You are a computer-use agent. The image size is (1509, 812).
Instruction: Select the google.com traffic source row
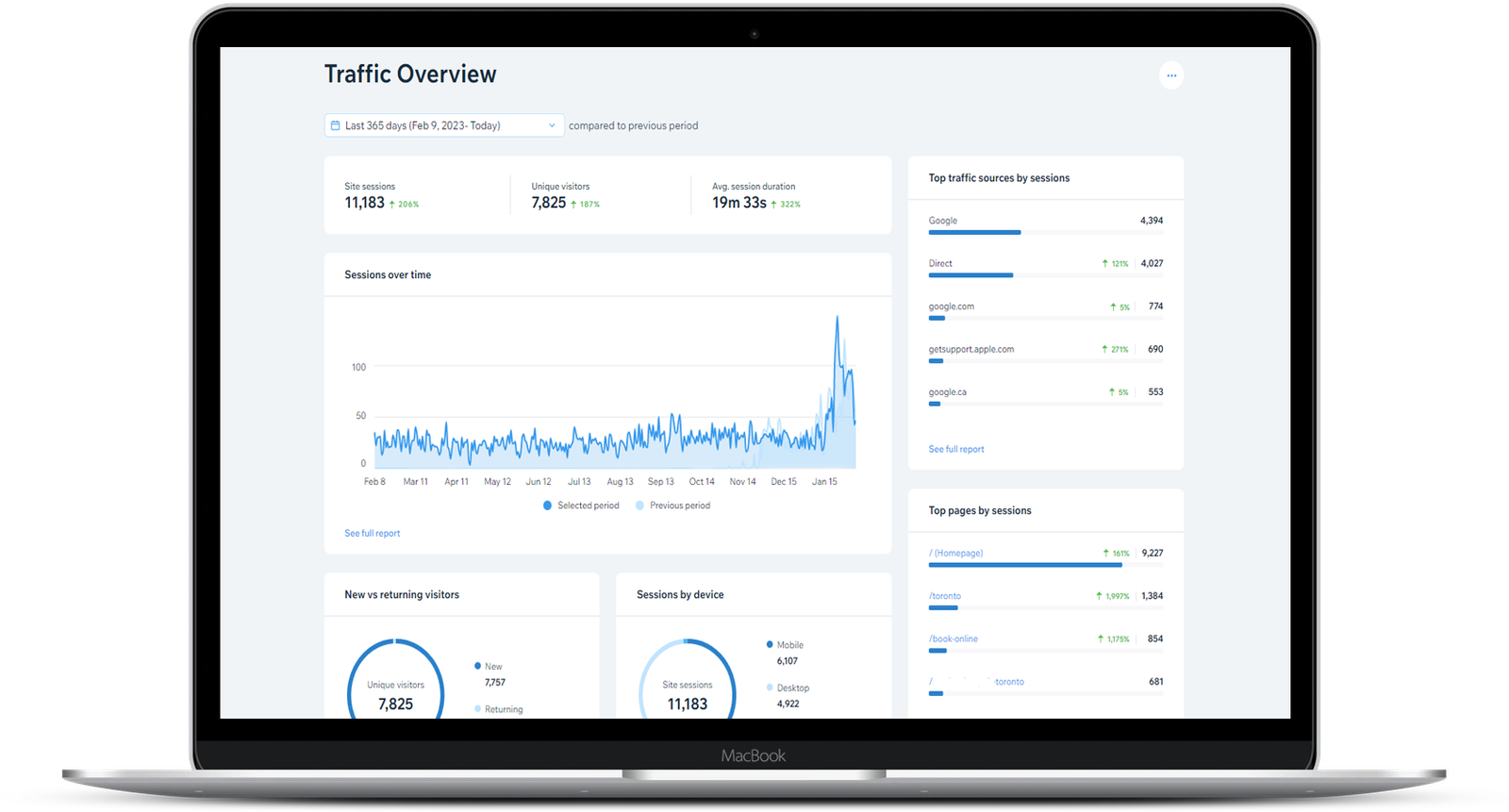point(1045,311)
